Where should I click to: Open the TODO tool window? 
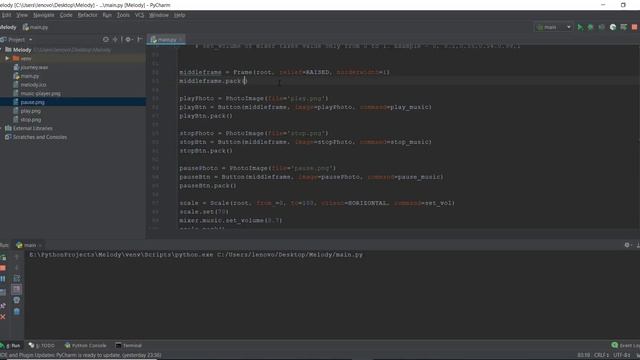point(41,345)
